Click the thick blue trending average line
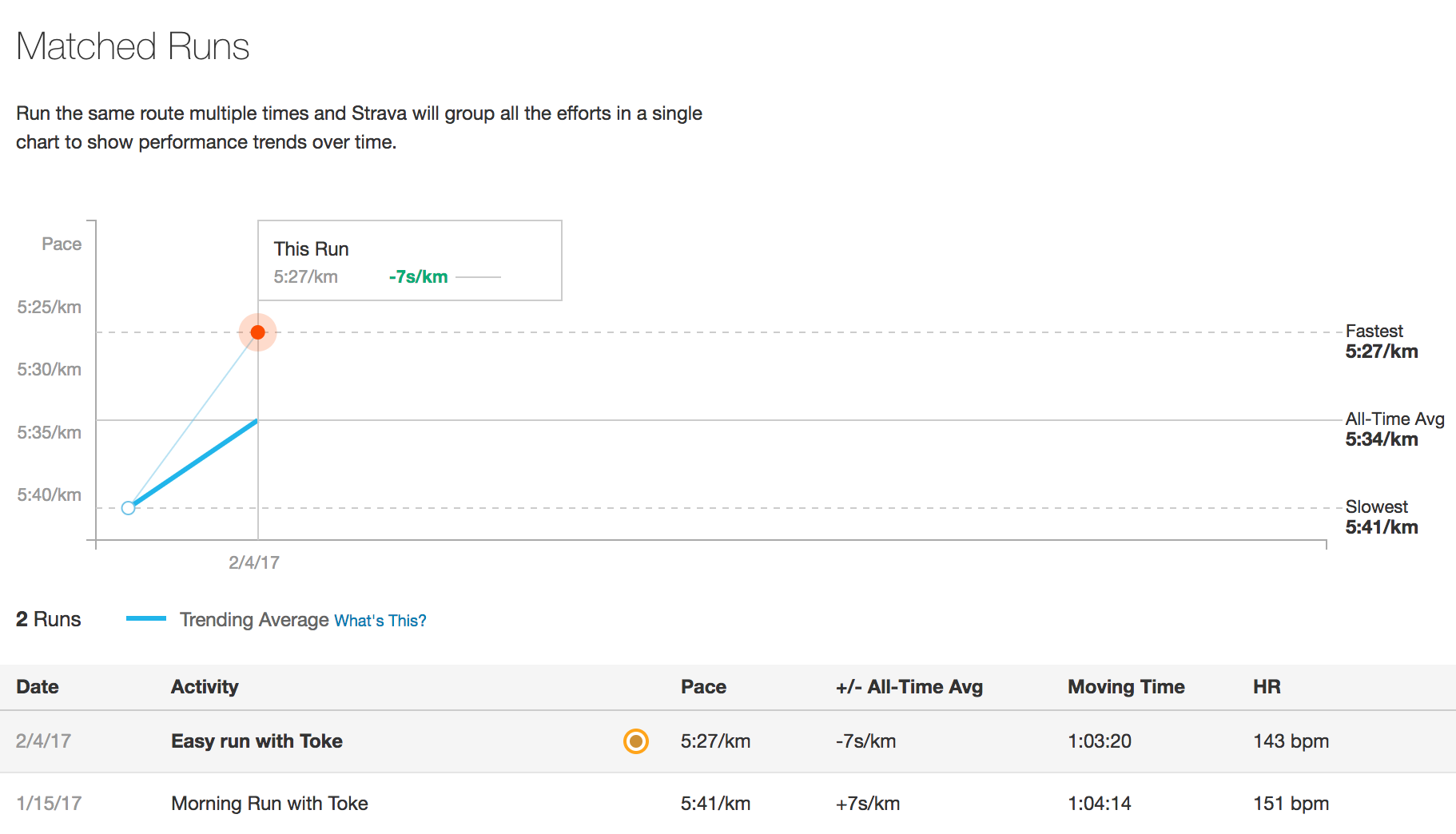 (x=194, y=463)
